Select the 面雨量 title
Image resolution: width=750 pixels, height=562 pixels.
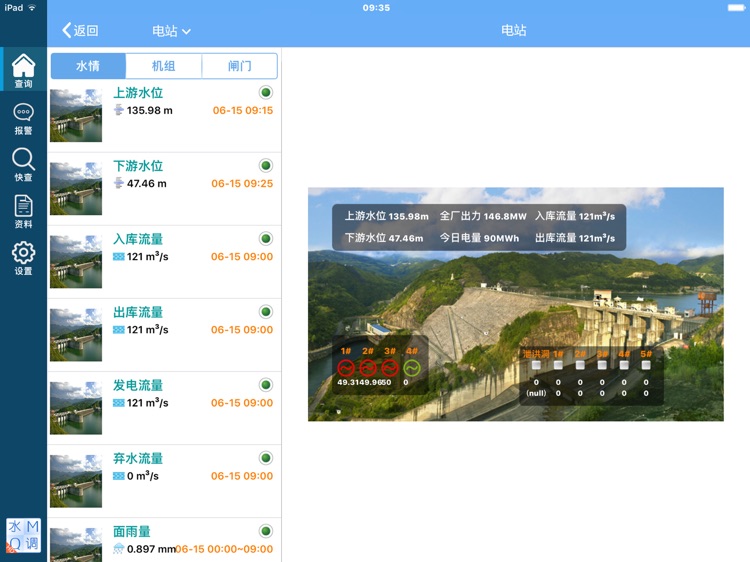(x=132, y=531)
